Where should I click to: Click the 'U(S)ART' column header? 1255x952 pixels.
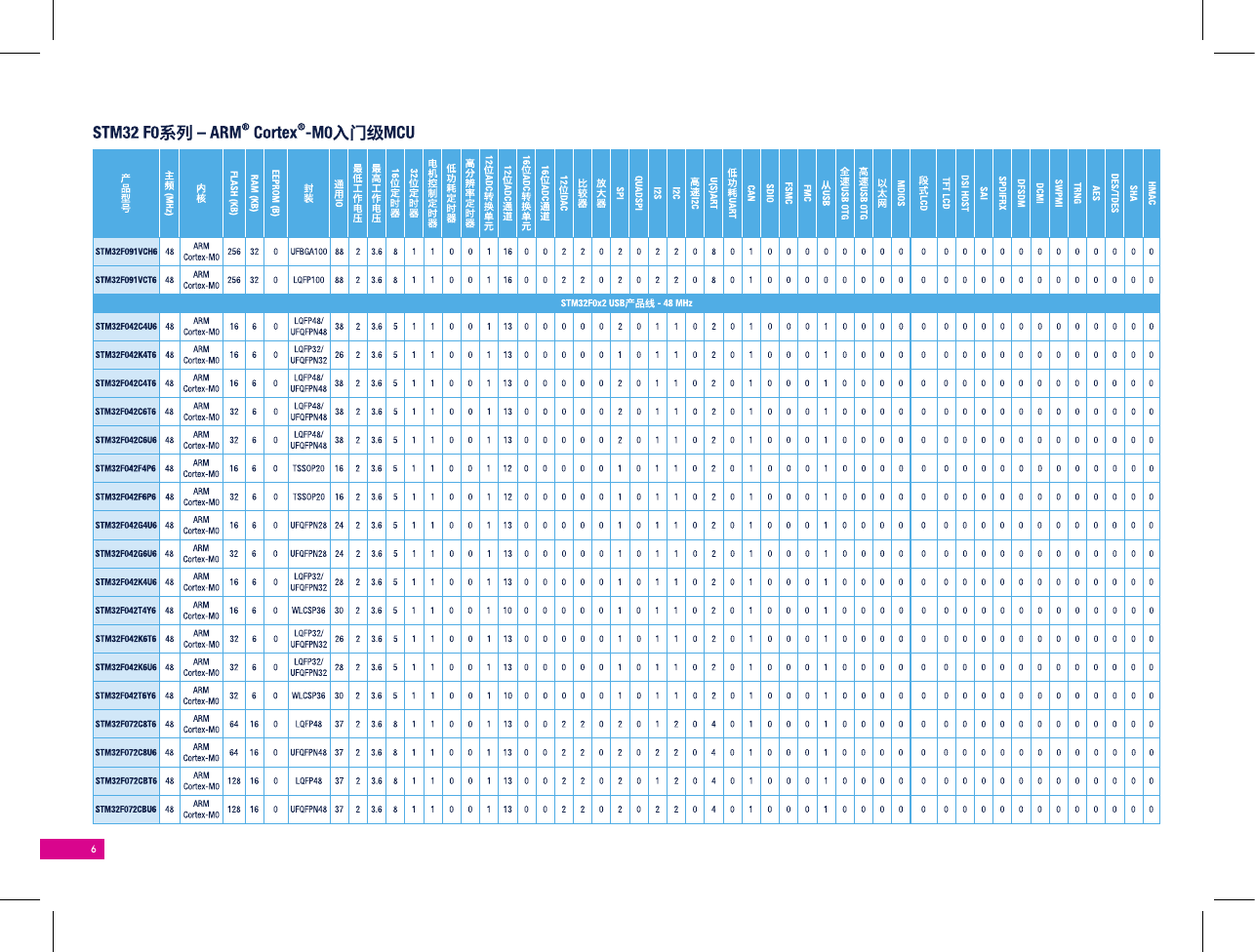tap(714, 193)
